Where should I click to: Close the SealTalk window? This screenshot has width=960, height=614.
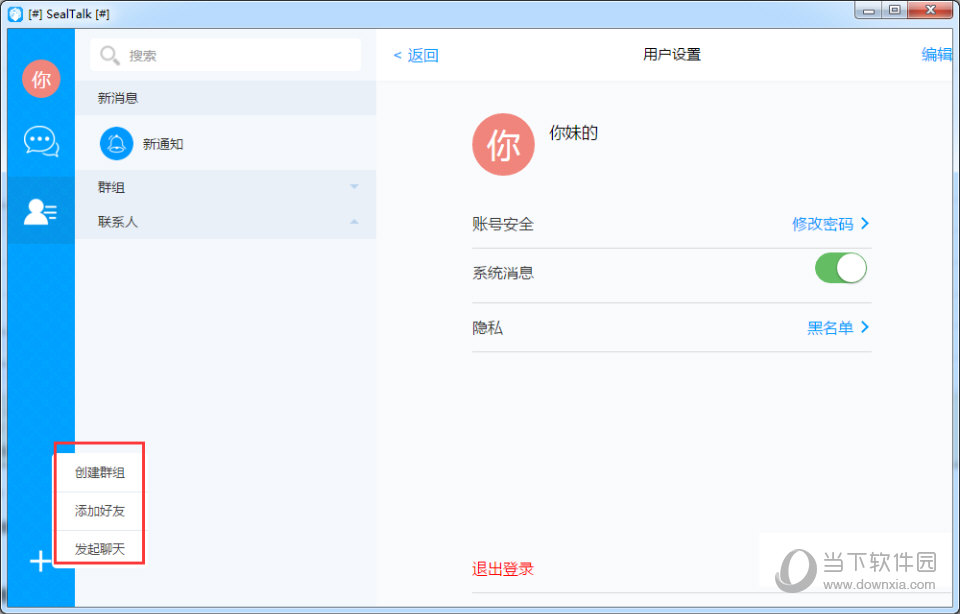click(x=931, y=10)
